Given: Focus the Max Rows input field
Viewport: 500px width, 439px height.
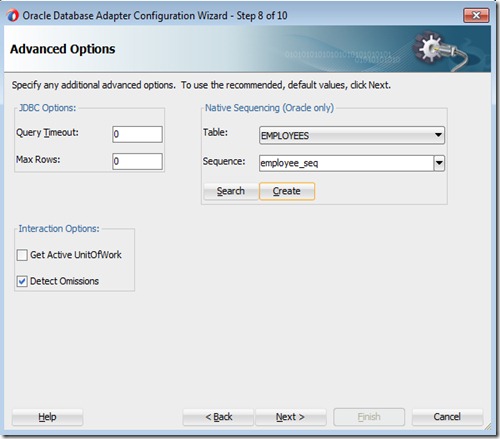Looking at the screenshot, I should 137,161.
